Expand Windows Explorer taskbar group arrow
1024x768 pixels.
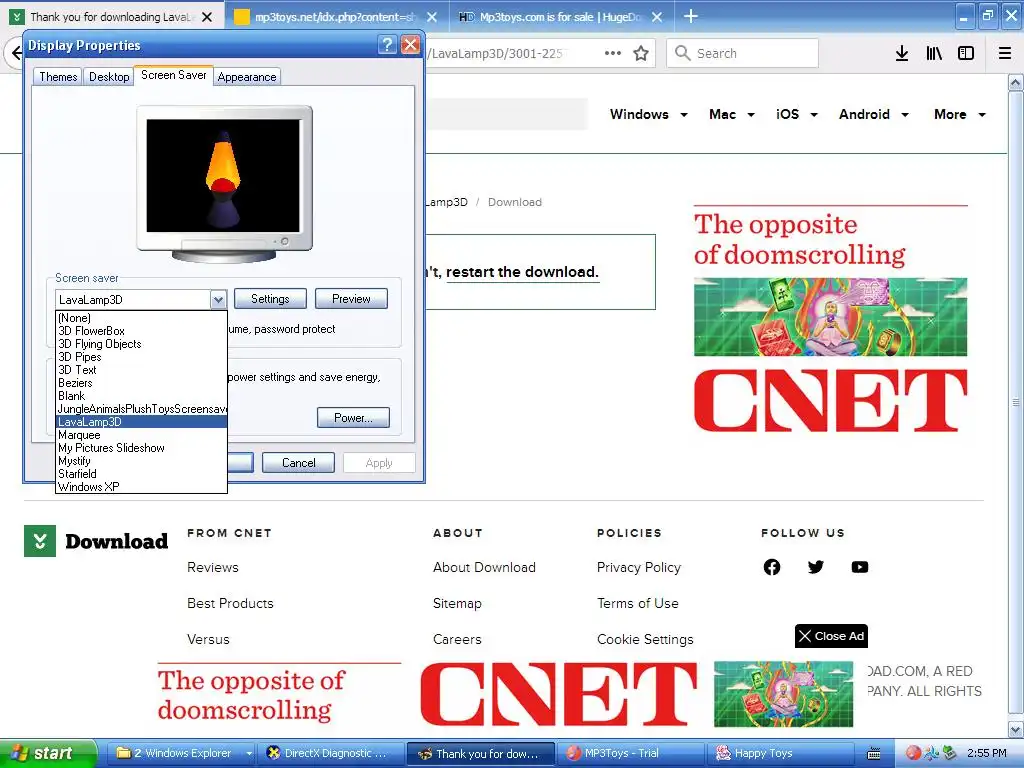pos(249,754)
